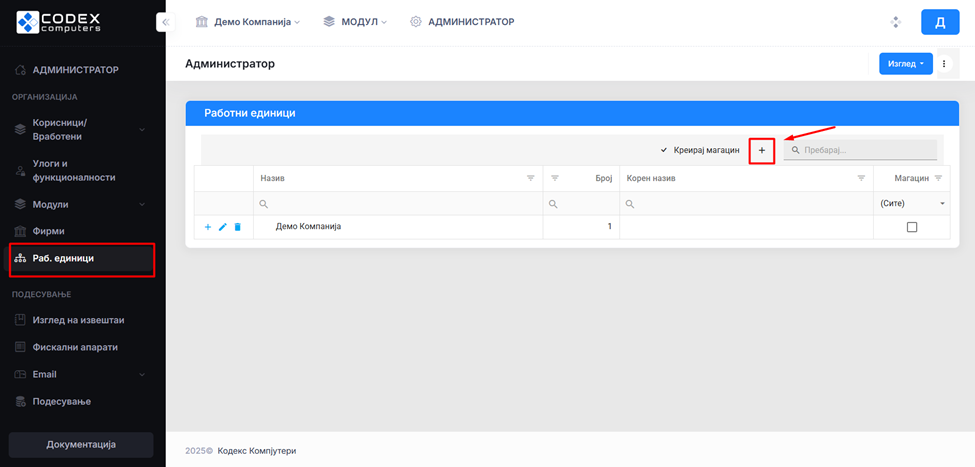975x467 pixels.
Task: Expand the МОДУЛ dropdown in the top bar
Action: 355,22
